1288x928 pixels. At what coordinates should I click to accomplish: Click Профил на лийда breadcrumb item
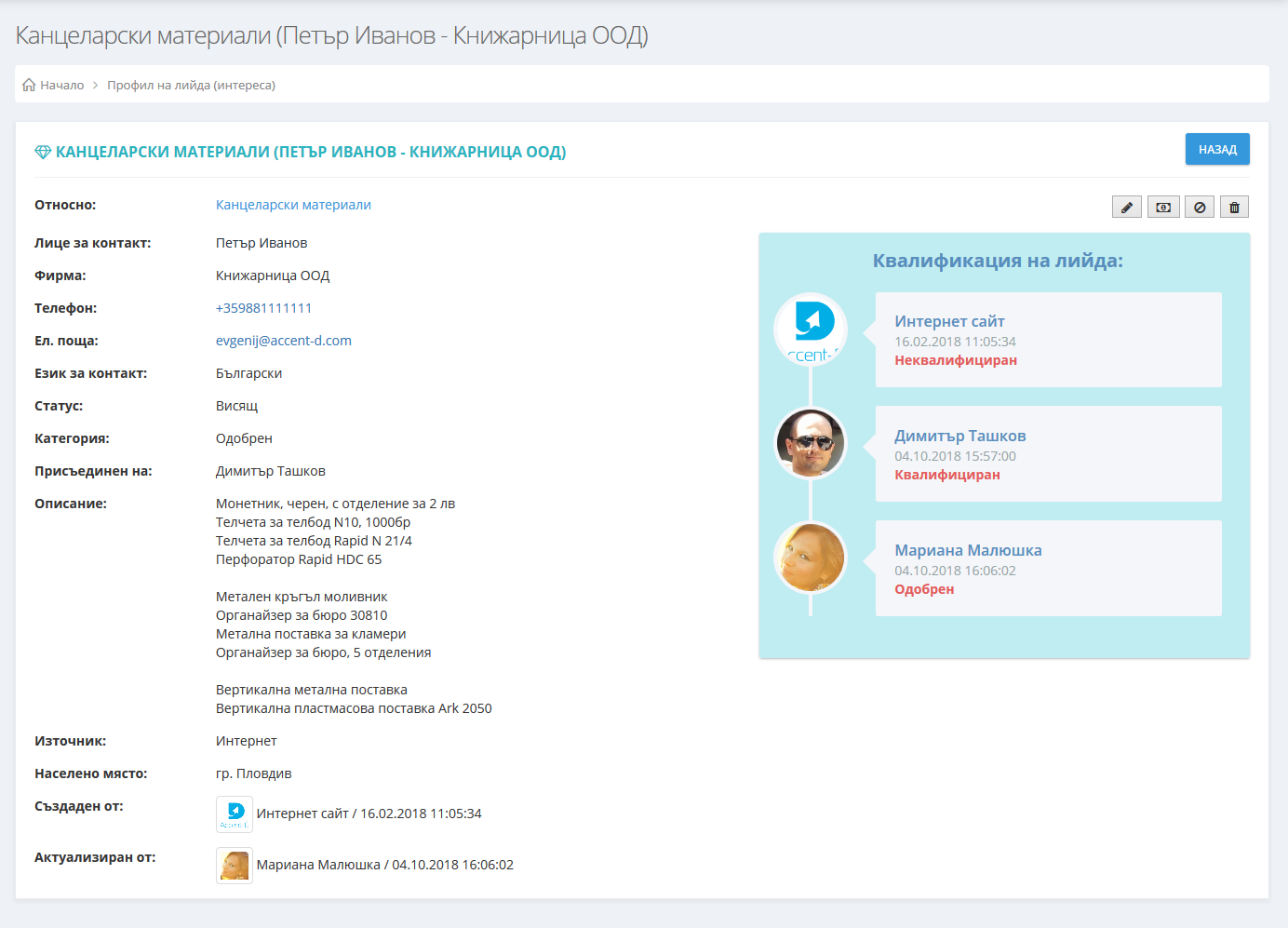pos(191,85)
